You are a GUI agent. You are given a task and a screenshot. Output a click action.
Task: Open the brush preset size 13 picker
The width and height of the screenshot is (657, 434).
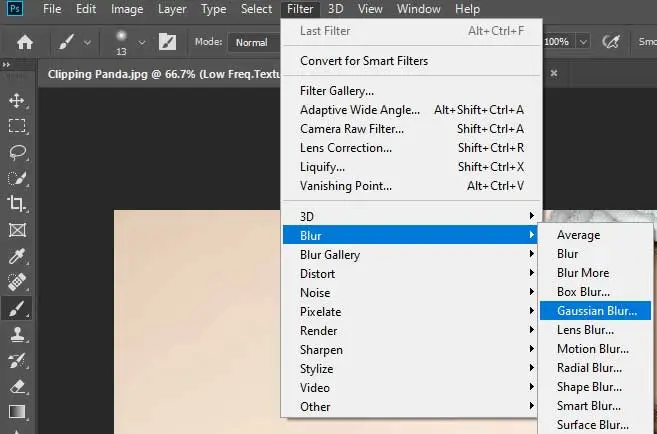(121, 43)
